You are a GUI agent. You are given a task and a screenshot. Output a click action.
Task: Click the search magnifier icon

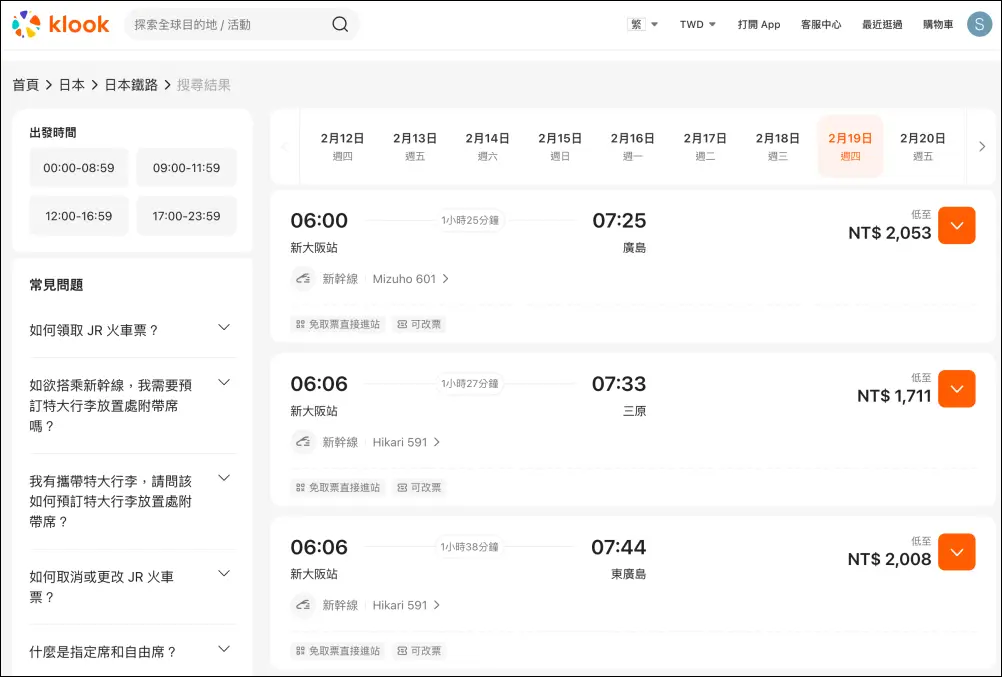pos(340,24)
